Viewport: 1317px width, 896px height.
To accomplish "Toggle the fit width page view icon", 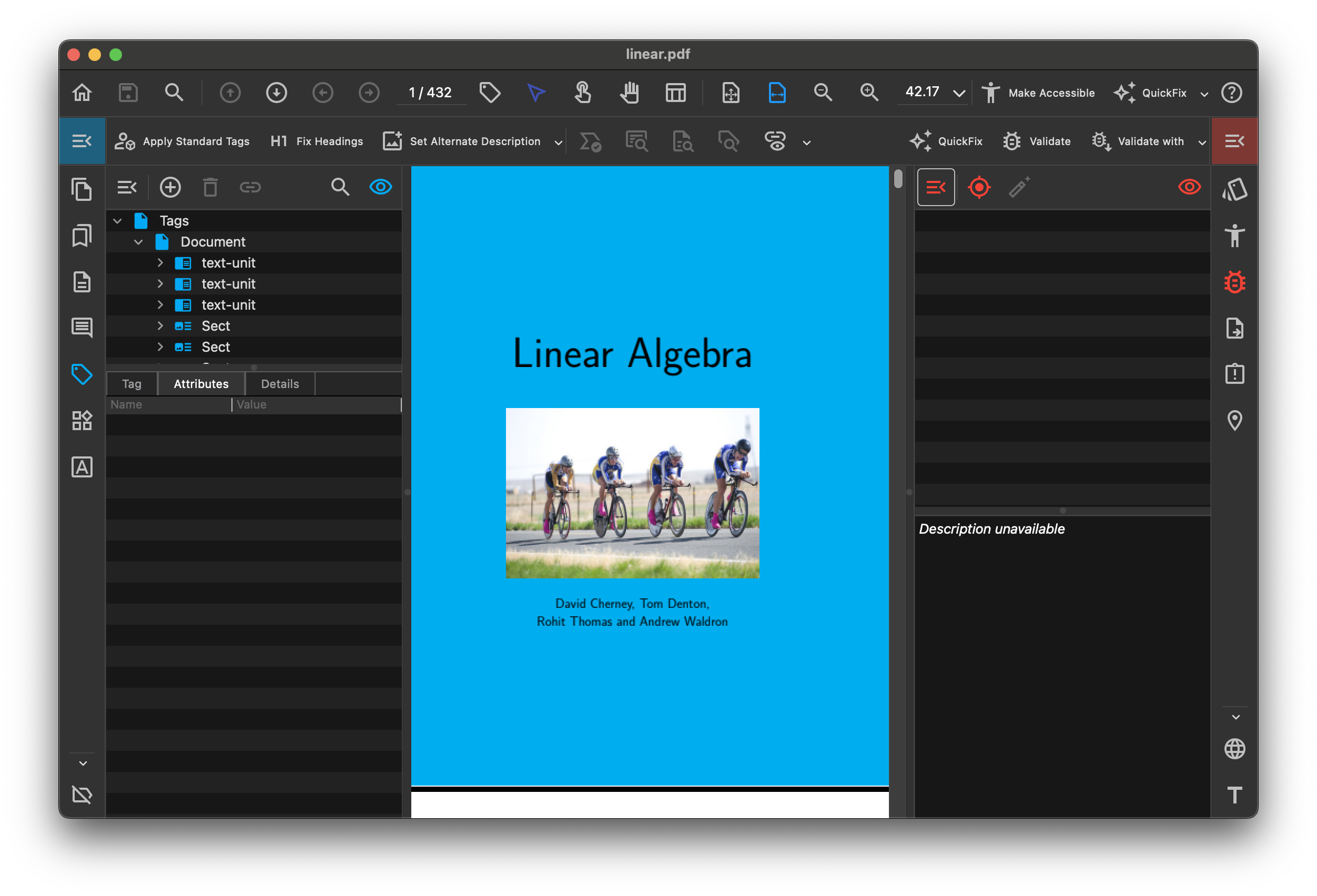I will (777, 93).
